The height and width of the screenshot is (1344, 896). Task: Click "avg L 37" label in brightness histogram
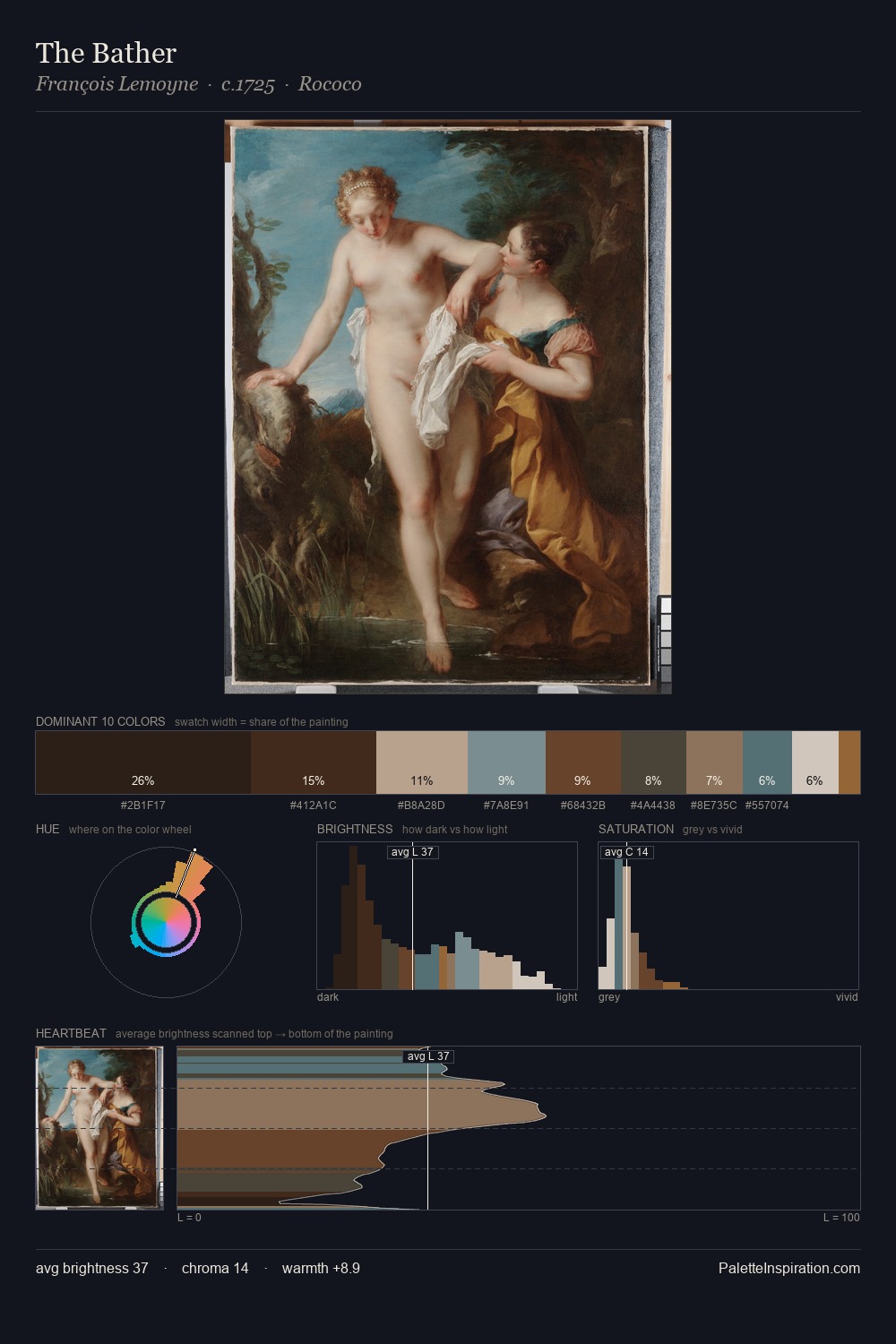412,852
